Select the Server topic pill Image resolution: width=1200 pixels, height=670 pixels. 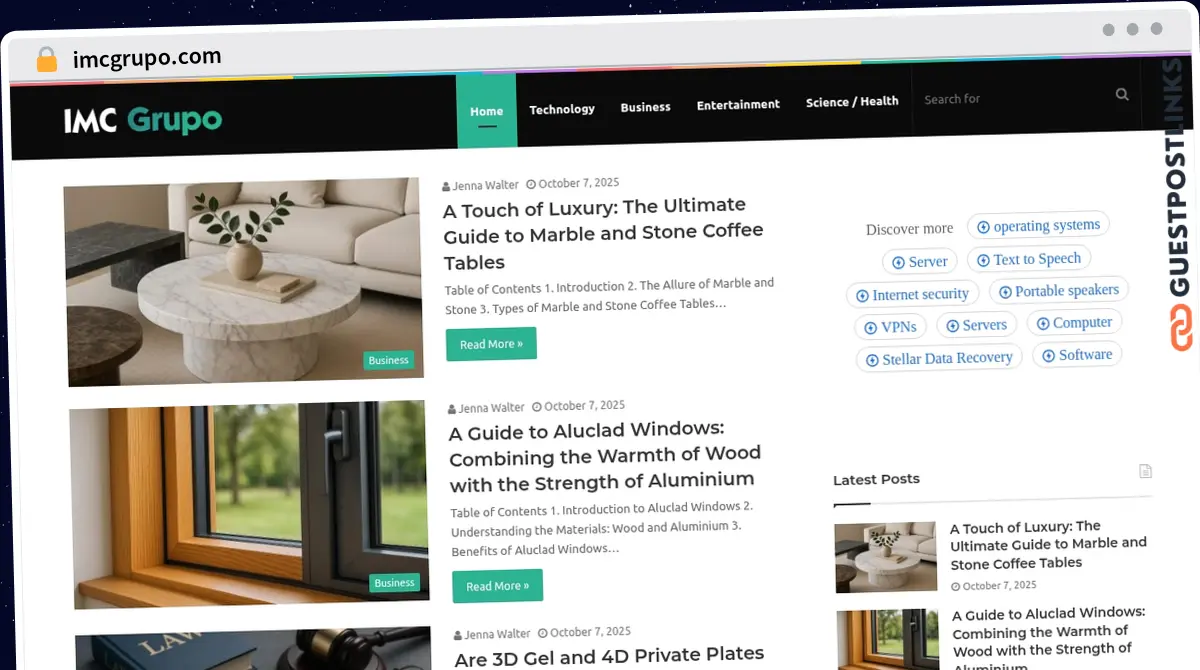920,262
